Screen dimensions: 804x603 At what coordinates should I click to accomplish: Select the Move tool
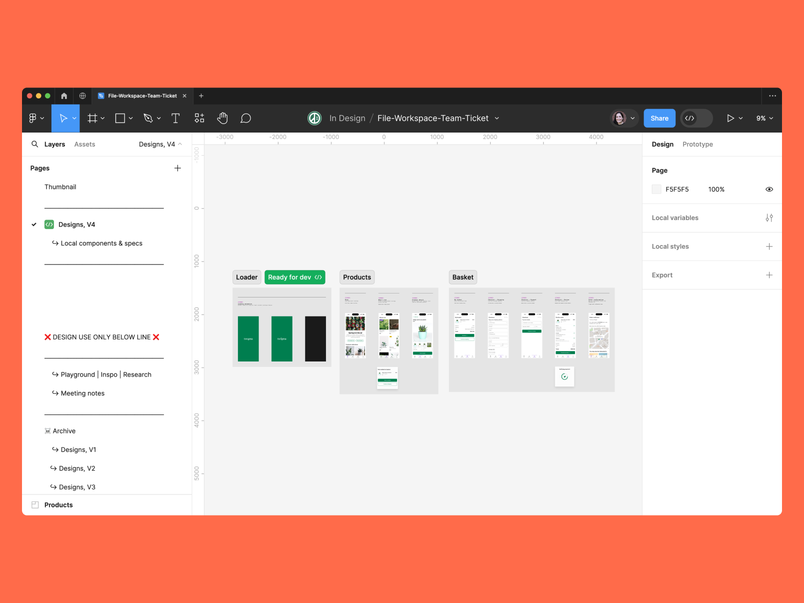62,118
